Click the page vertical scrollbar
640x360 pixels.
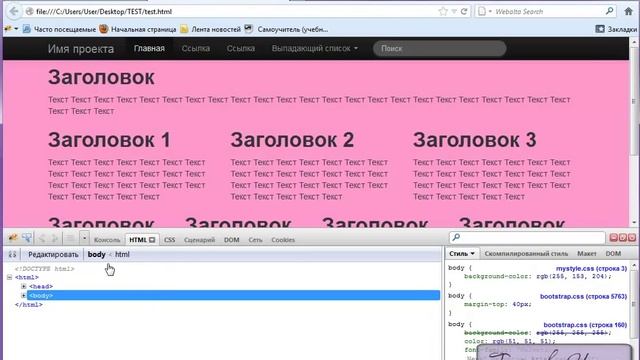coord(634,132)
